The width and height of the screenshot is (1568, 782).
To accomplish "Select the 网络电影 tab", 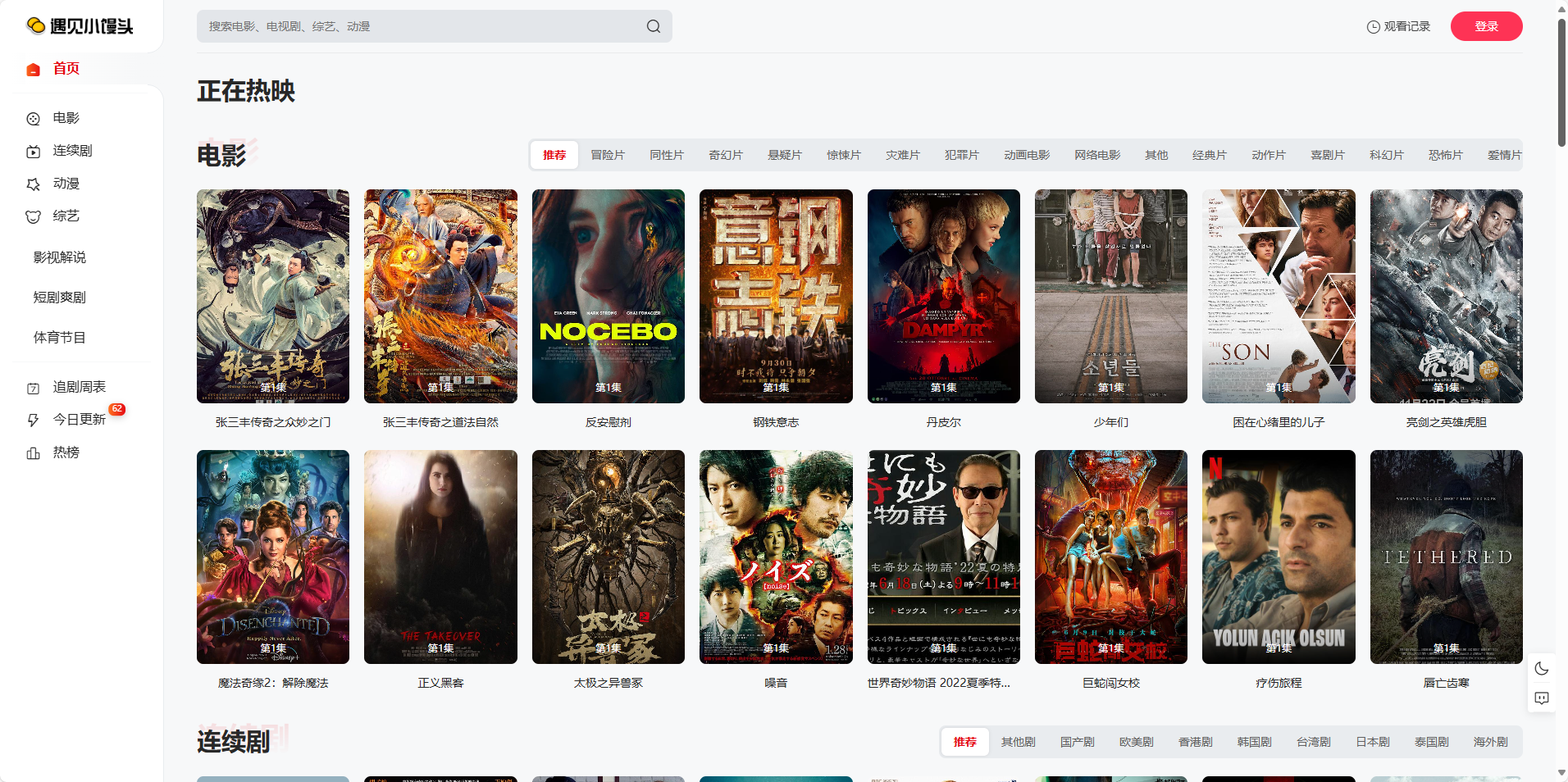I will click(x=1097, y=155).
